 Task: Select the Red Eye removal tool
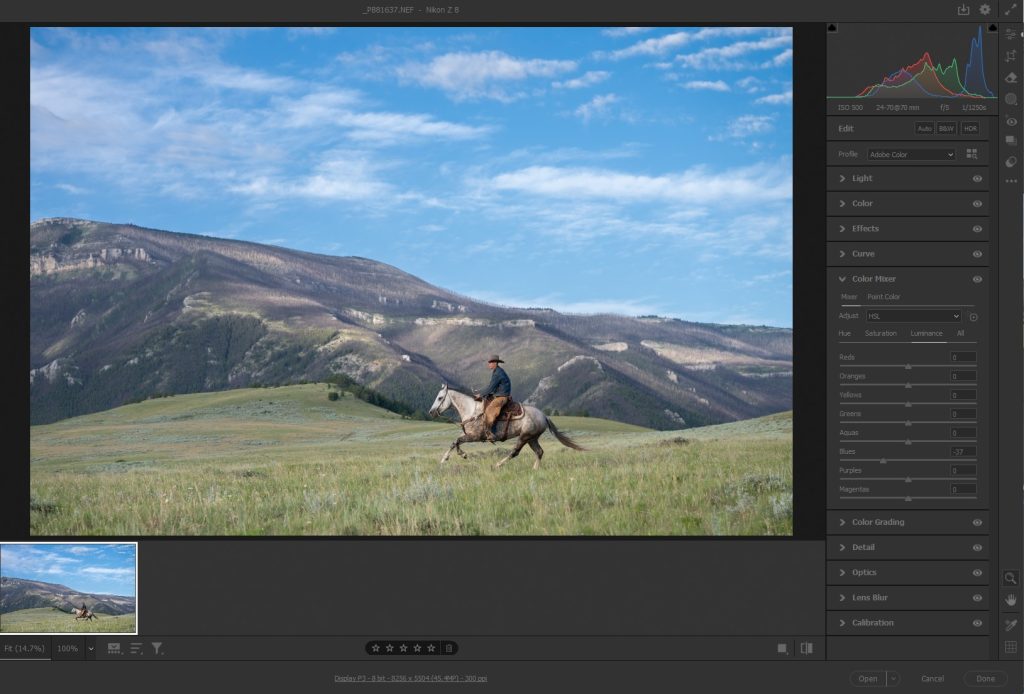pos(1011,121)
